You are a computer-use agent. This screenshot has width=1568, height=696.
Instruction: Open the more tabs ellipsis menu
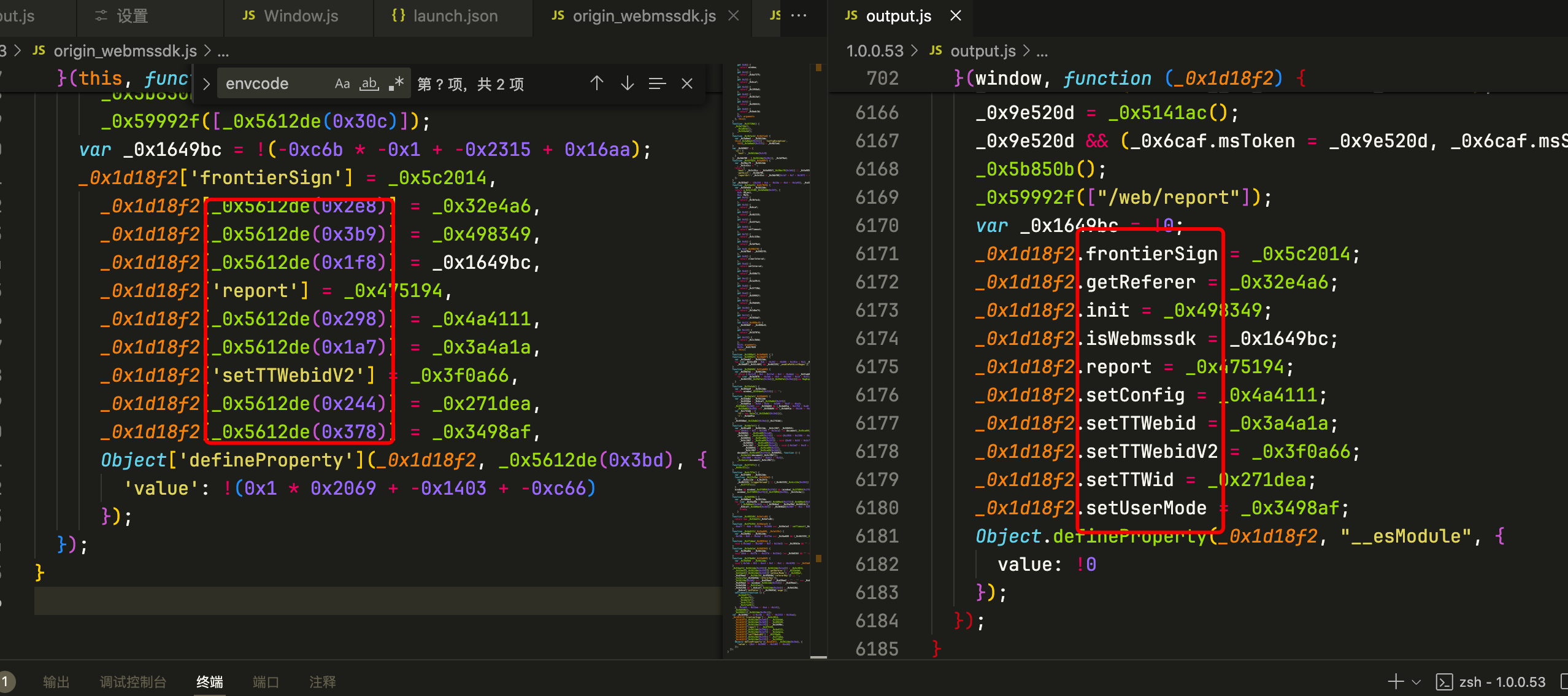pyautogui.click(x=799, y=16)
